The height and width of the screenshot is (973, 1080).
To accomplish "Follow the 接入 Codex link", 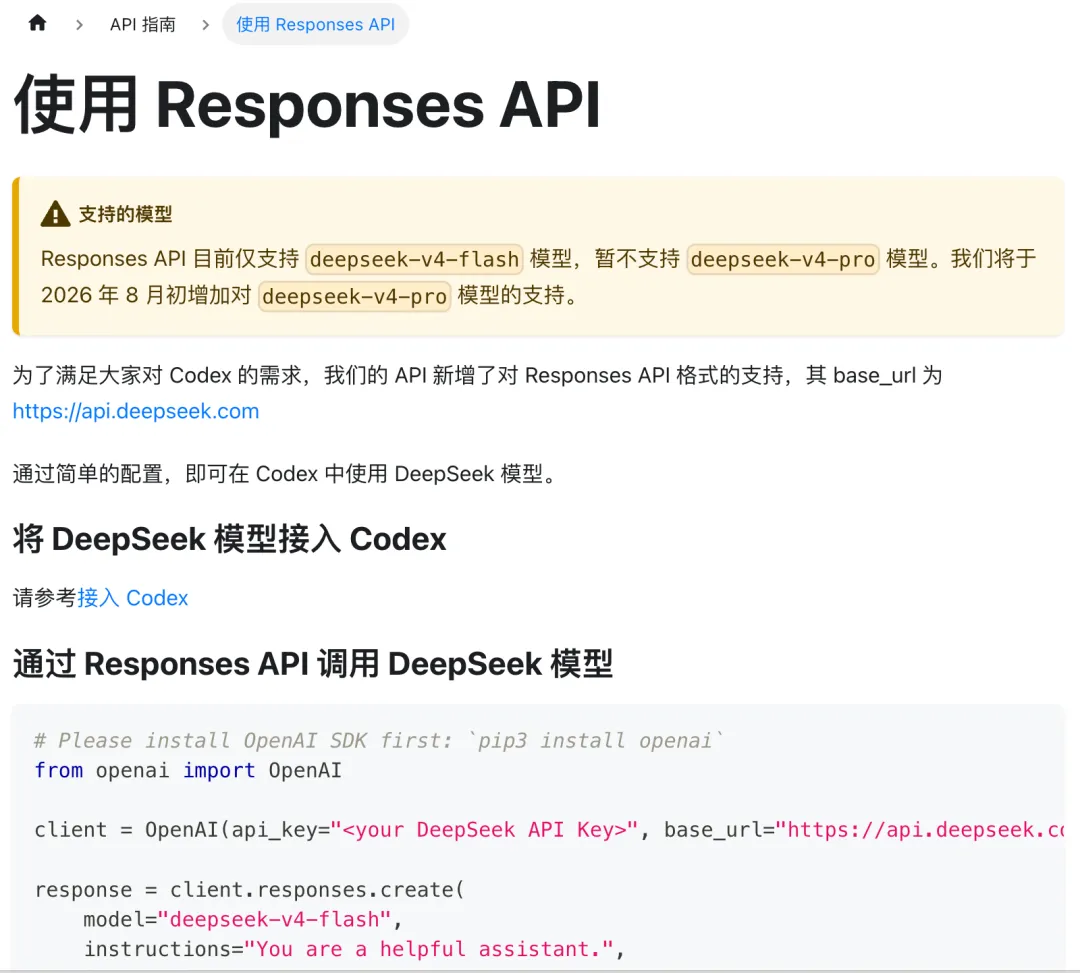I will tap(133, 598).
